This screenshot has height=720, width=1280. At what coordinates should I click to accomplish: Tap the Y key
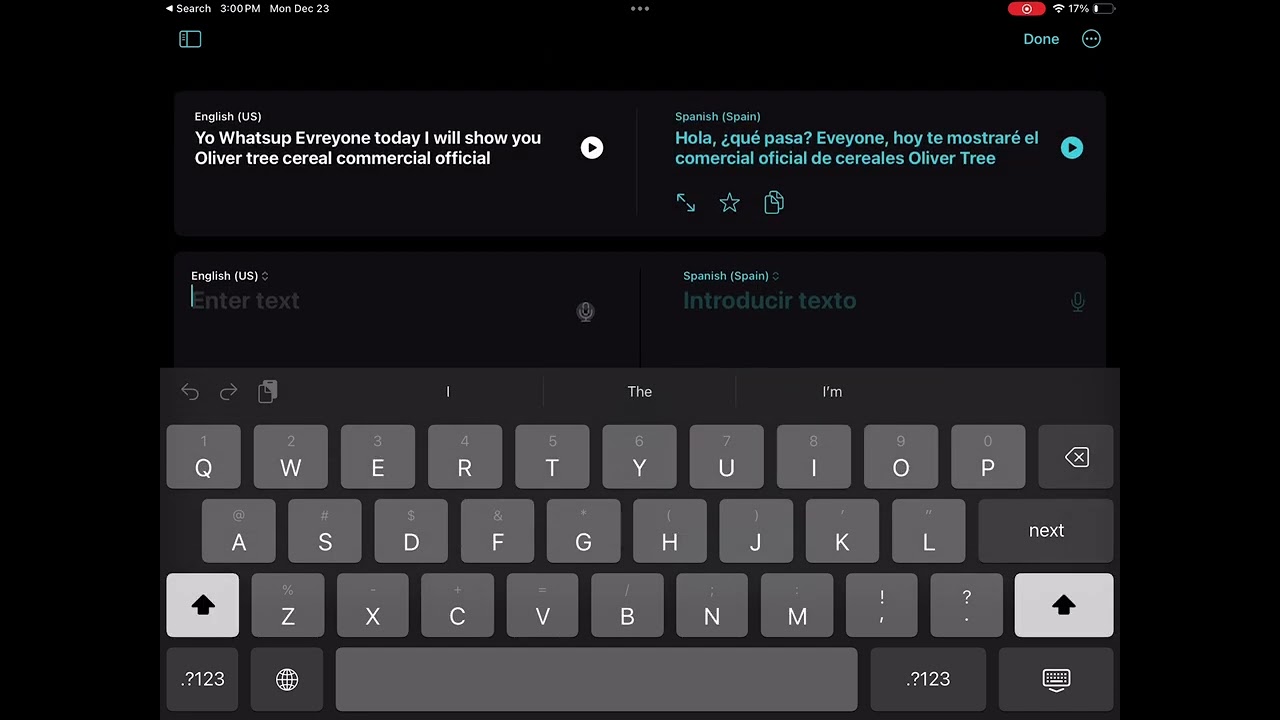pos(639,457)
